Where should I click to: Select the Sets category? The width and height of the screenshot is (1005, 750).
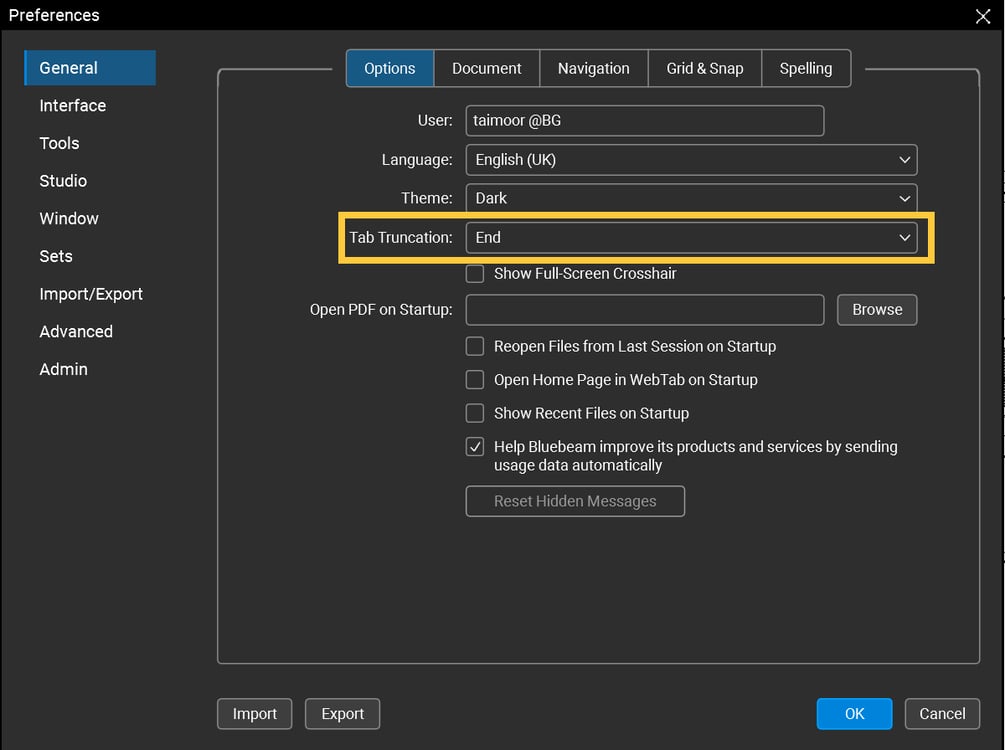[x=55, y=256]
